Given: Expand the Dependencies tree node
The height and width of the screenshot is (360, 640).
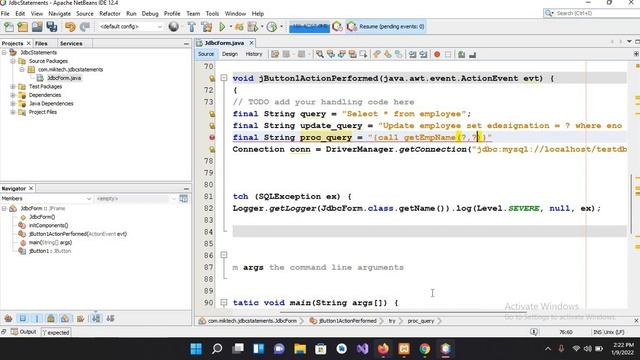Looking at the screenshot, I should (x=13, y=95).
